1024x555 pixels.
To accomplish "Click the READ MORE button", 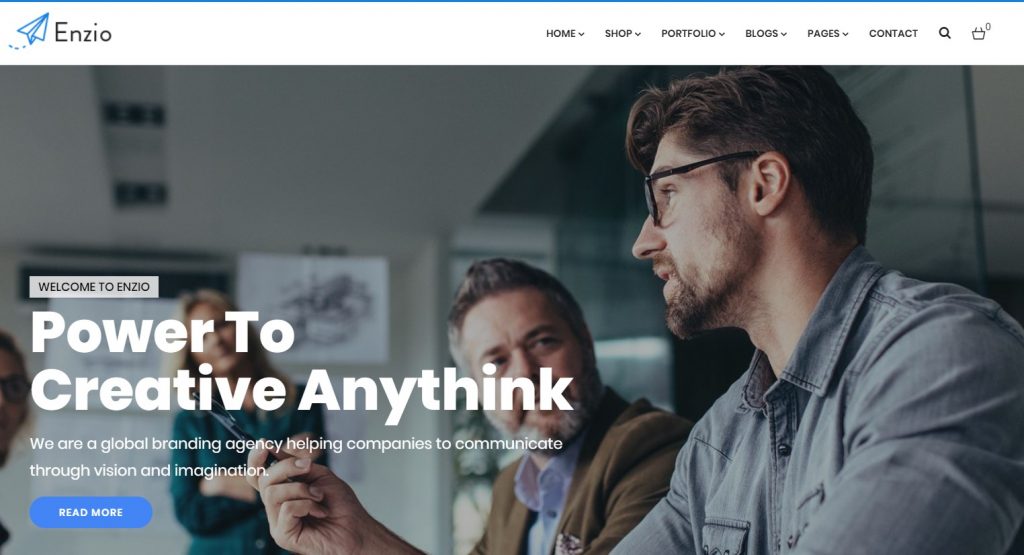I will [x=91, y=513].
